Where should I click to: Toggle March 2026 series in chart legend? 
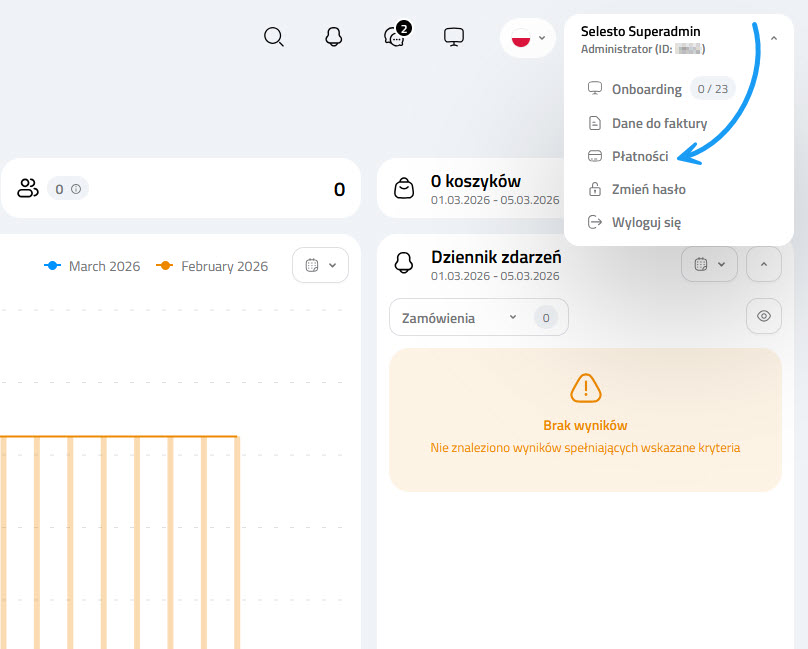click(x=93, y=266)
